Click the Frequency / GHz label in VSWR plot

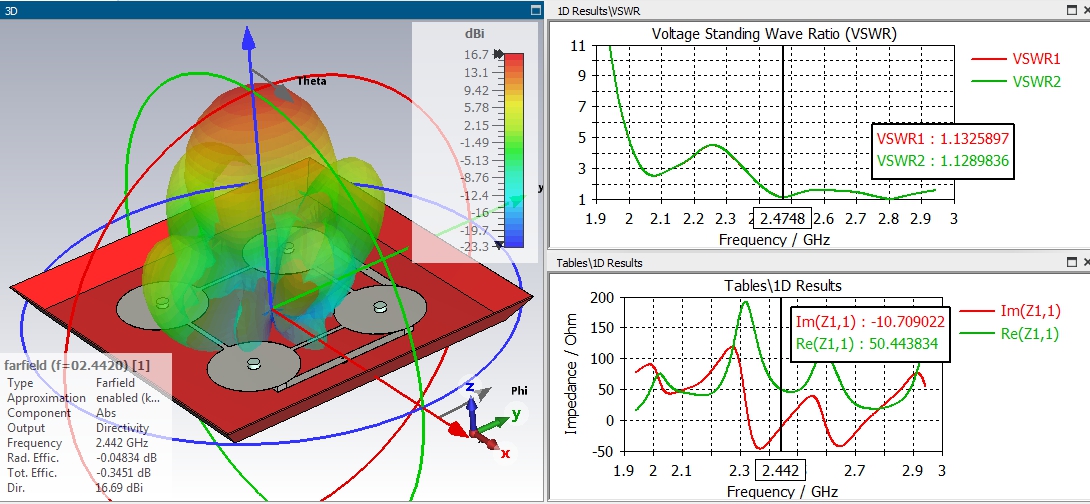click(x=774, y=240)
